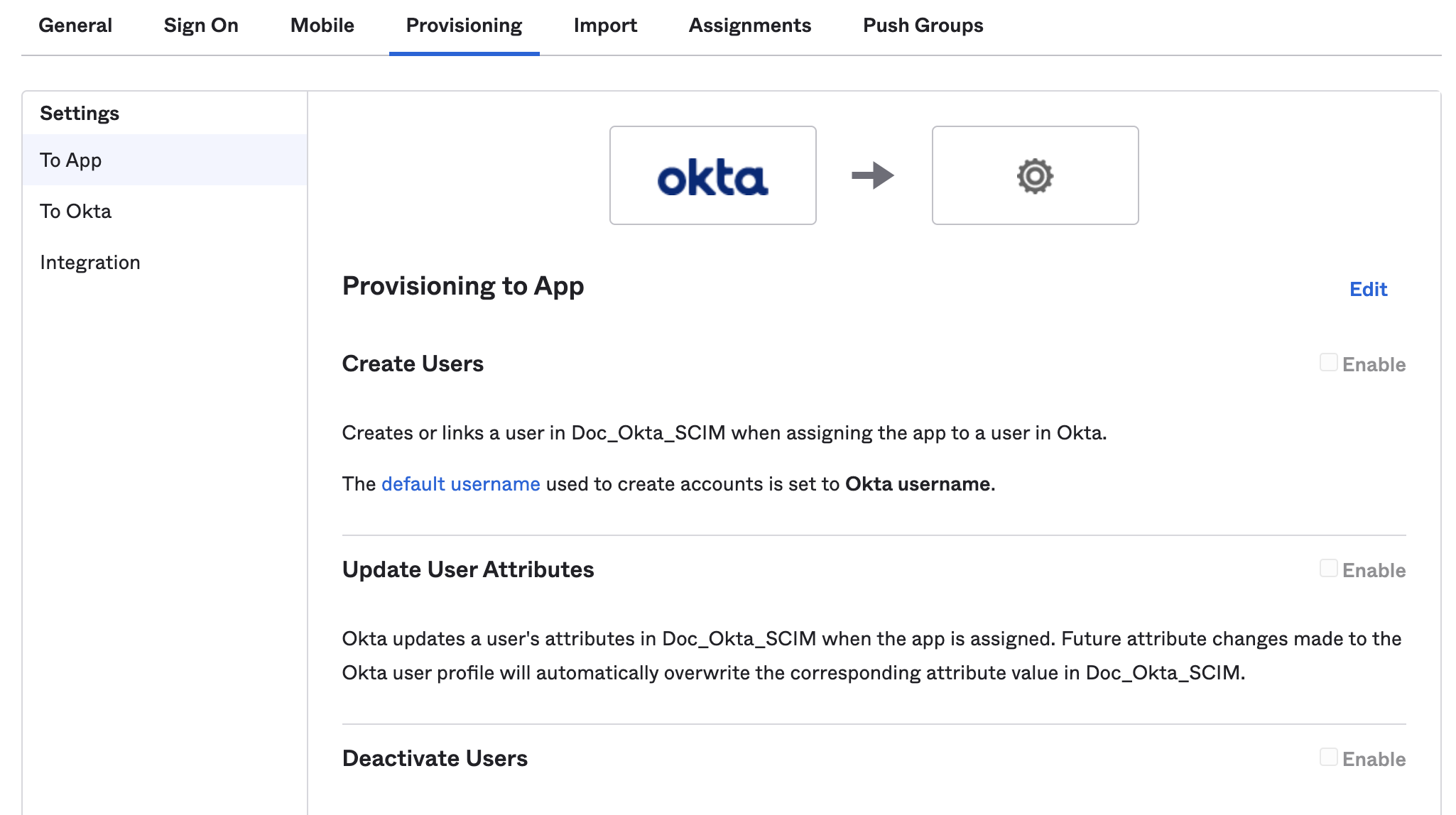1456x815 pixels.
Task: Click Edit for Provisioning to App
Action: (x=1368, y=289)
